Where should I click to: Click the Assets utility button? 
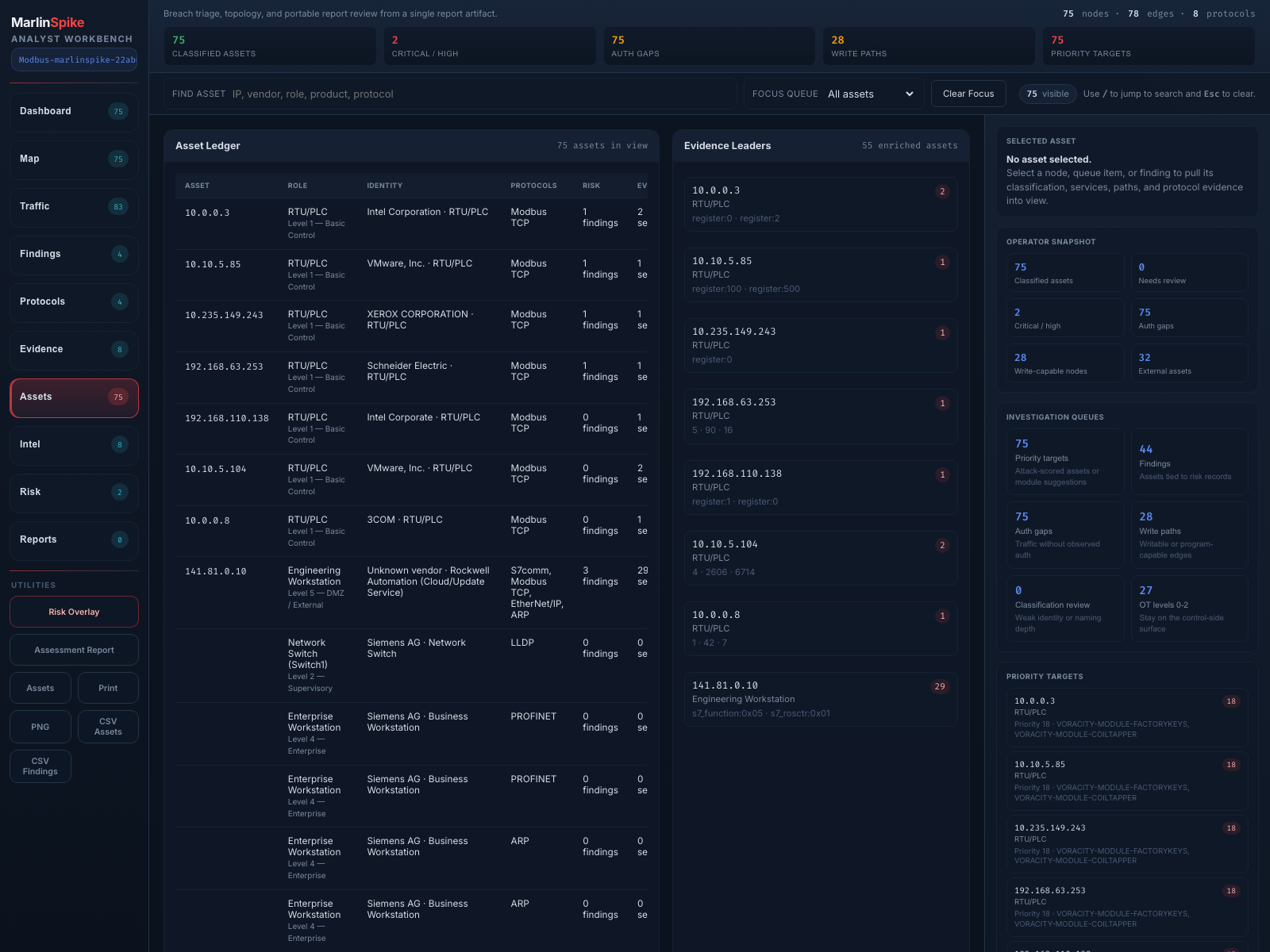click(40, 688)
